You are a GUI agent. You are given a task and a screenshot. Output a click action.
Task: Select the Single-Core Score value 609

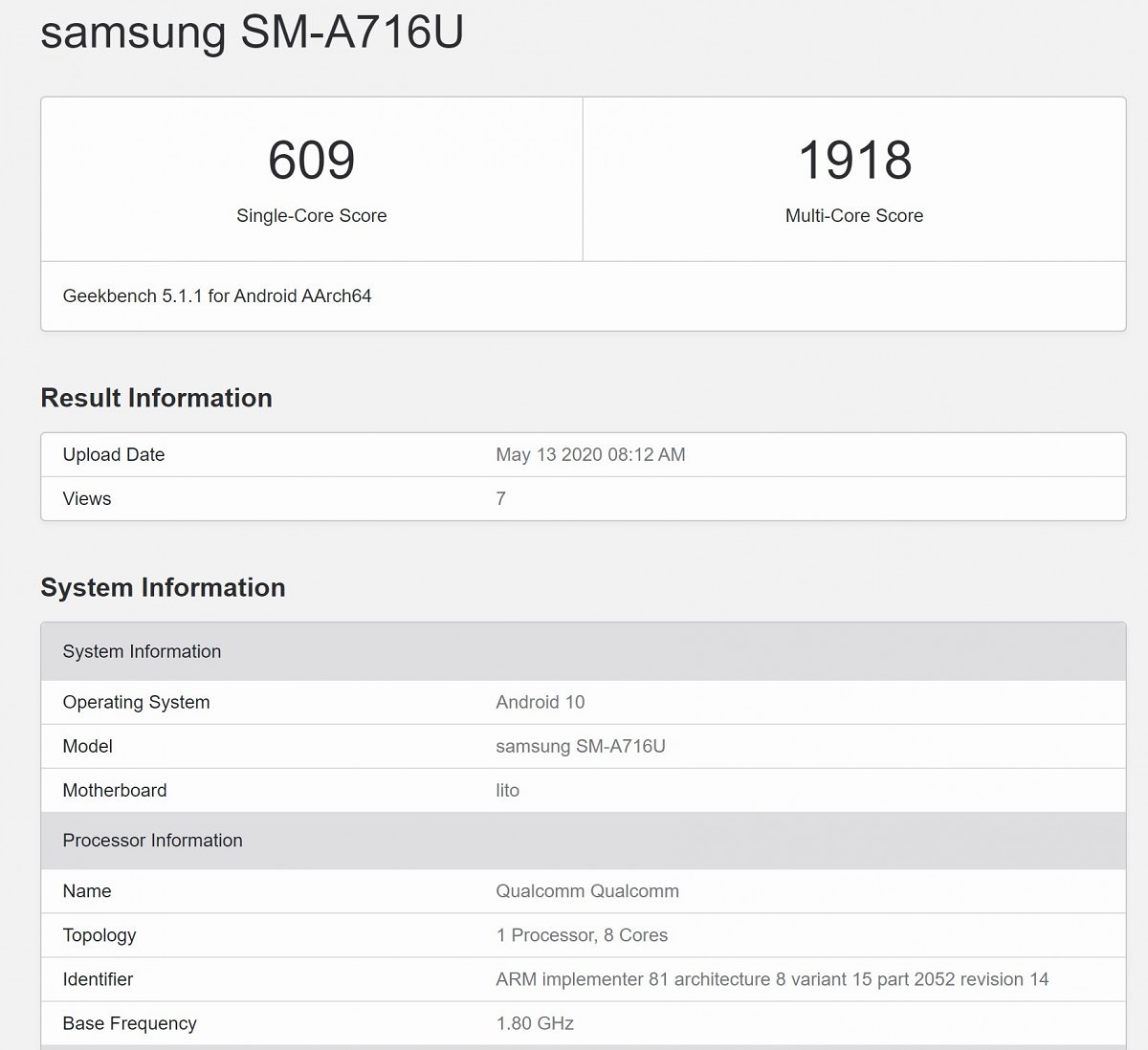[x=310, y=161]
